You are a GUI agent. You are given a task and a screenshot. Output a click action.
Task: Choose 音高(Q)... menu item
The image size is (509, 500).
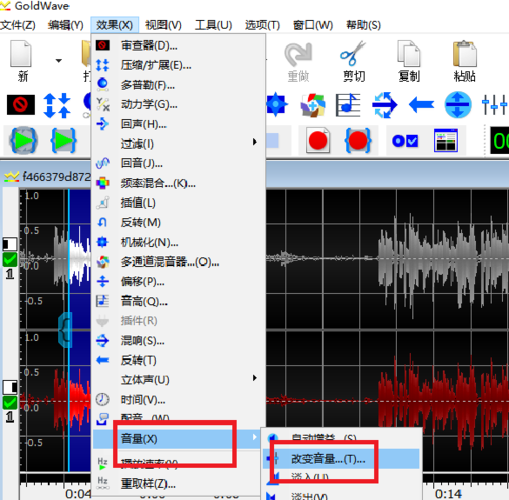pos(178,301)
